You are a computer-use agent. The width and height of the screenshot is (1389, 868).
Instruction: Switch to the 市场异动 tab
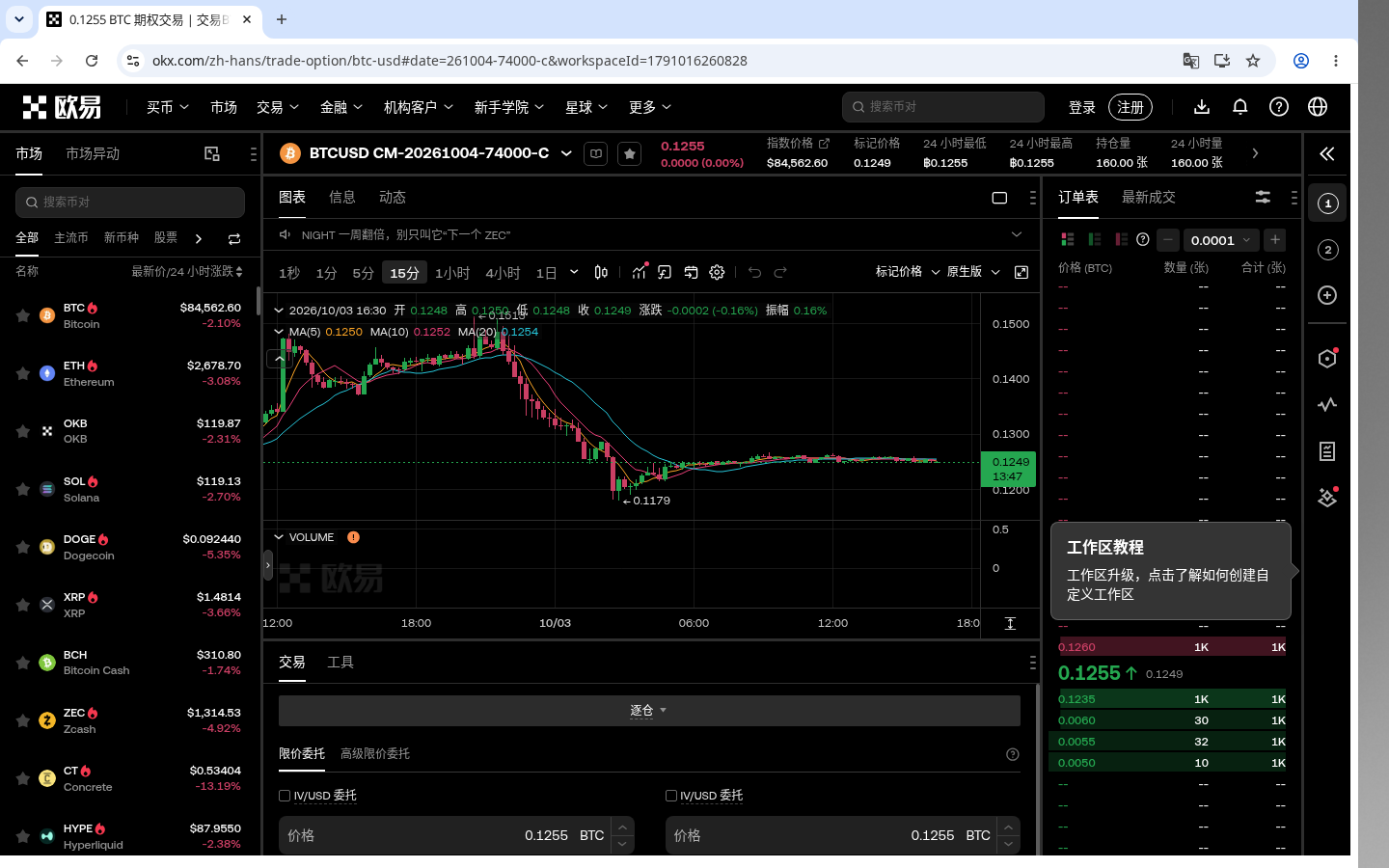coord(93,153)
